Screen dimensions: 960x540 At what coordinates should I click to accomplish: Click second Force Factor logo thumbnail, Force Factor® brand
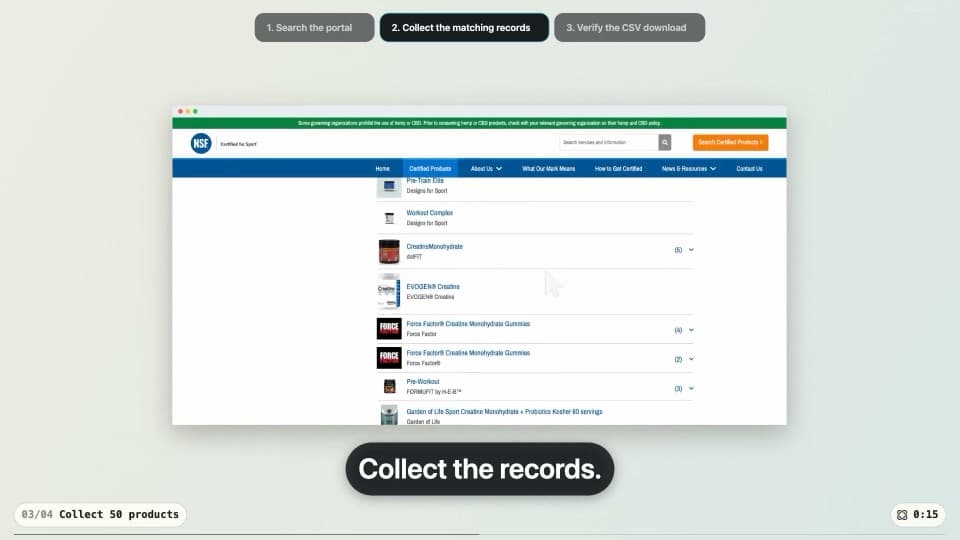pos(389,358)
